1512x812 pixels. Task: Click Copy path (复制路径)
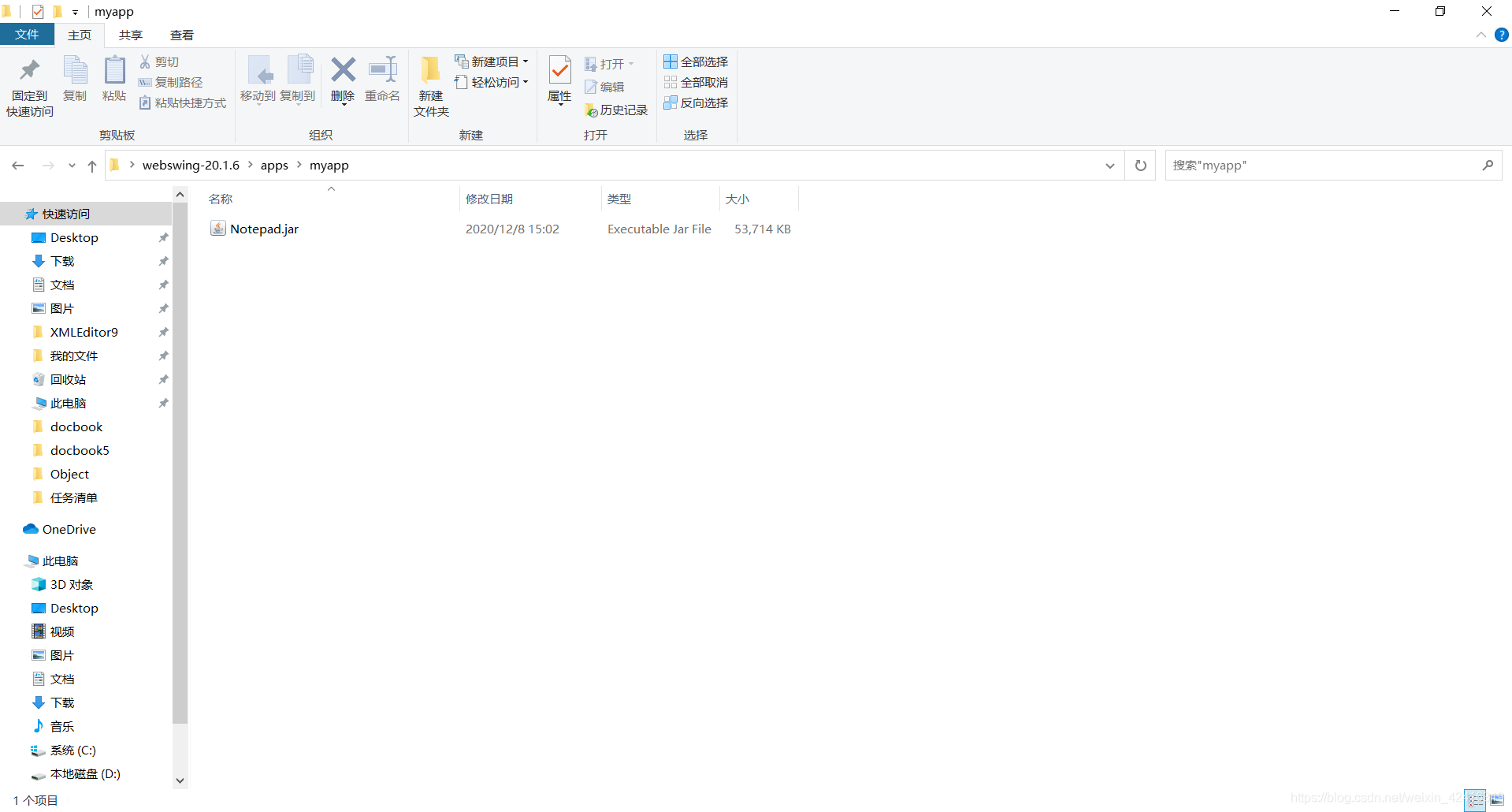tap(170, 82)
